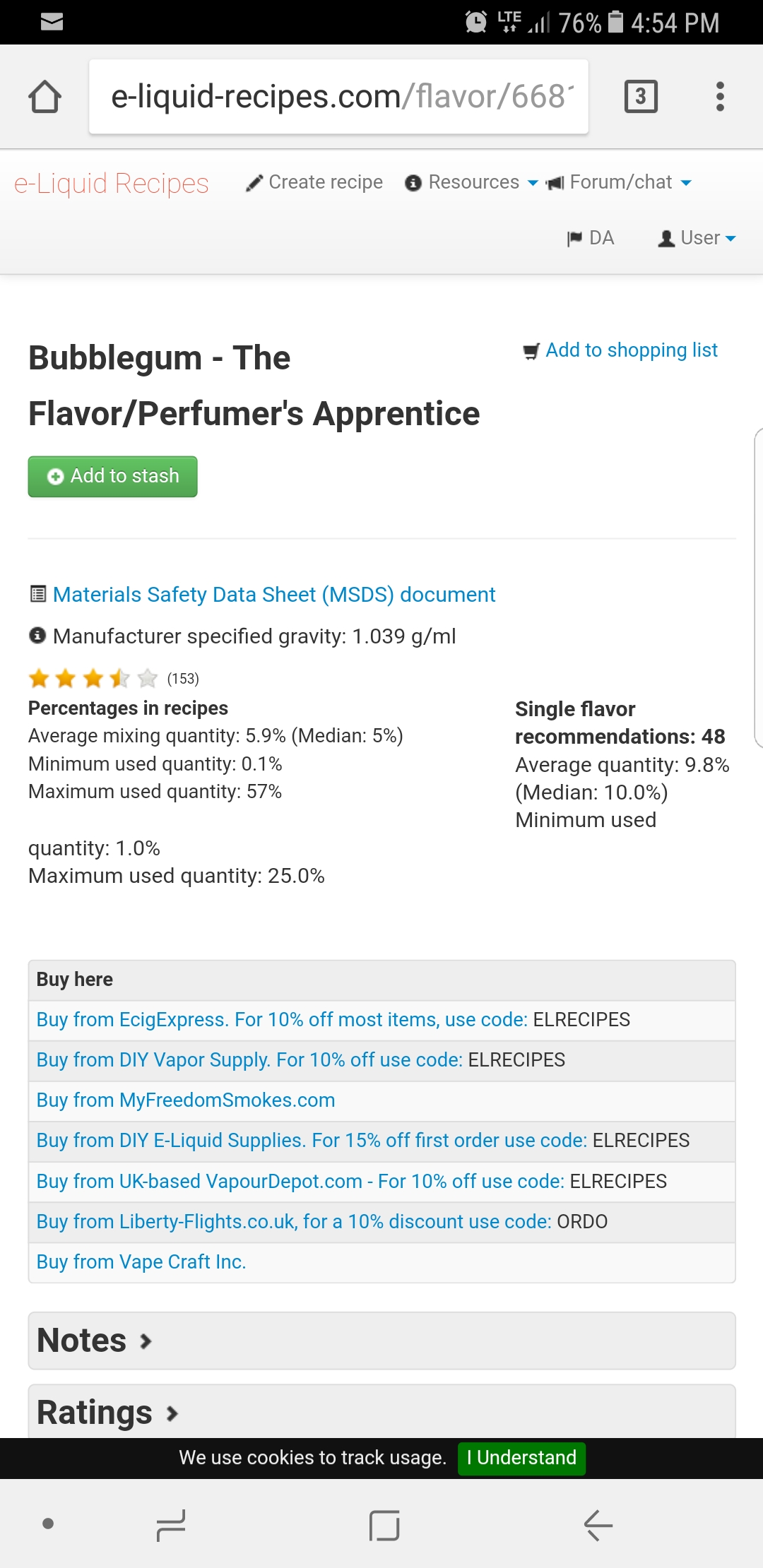
Task: Open the browser tab switcher showing 3
Action: 641,96
